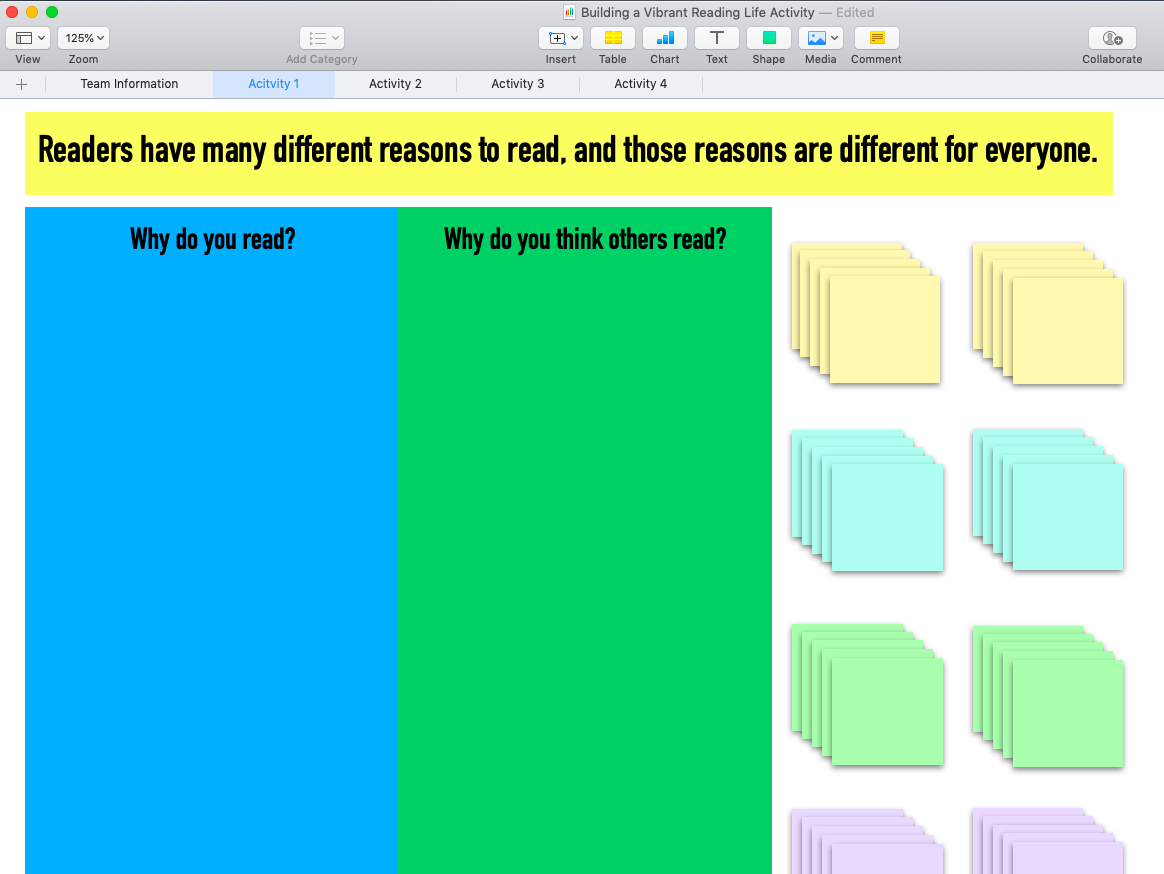Click the 'Why do you read?' heading
1164x874 pixels.
tap(213, 240)
